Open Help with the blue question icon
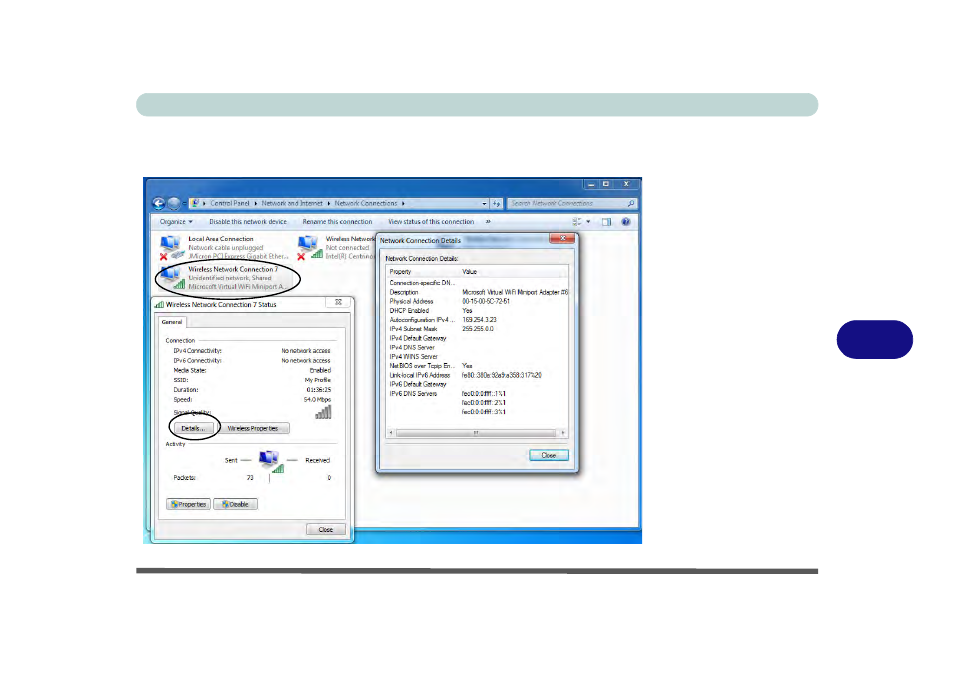Image resolution: width=954 pixels, height=673 pixels. click(x=625, y=222)
